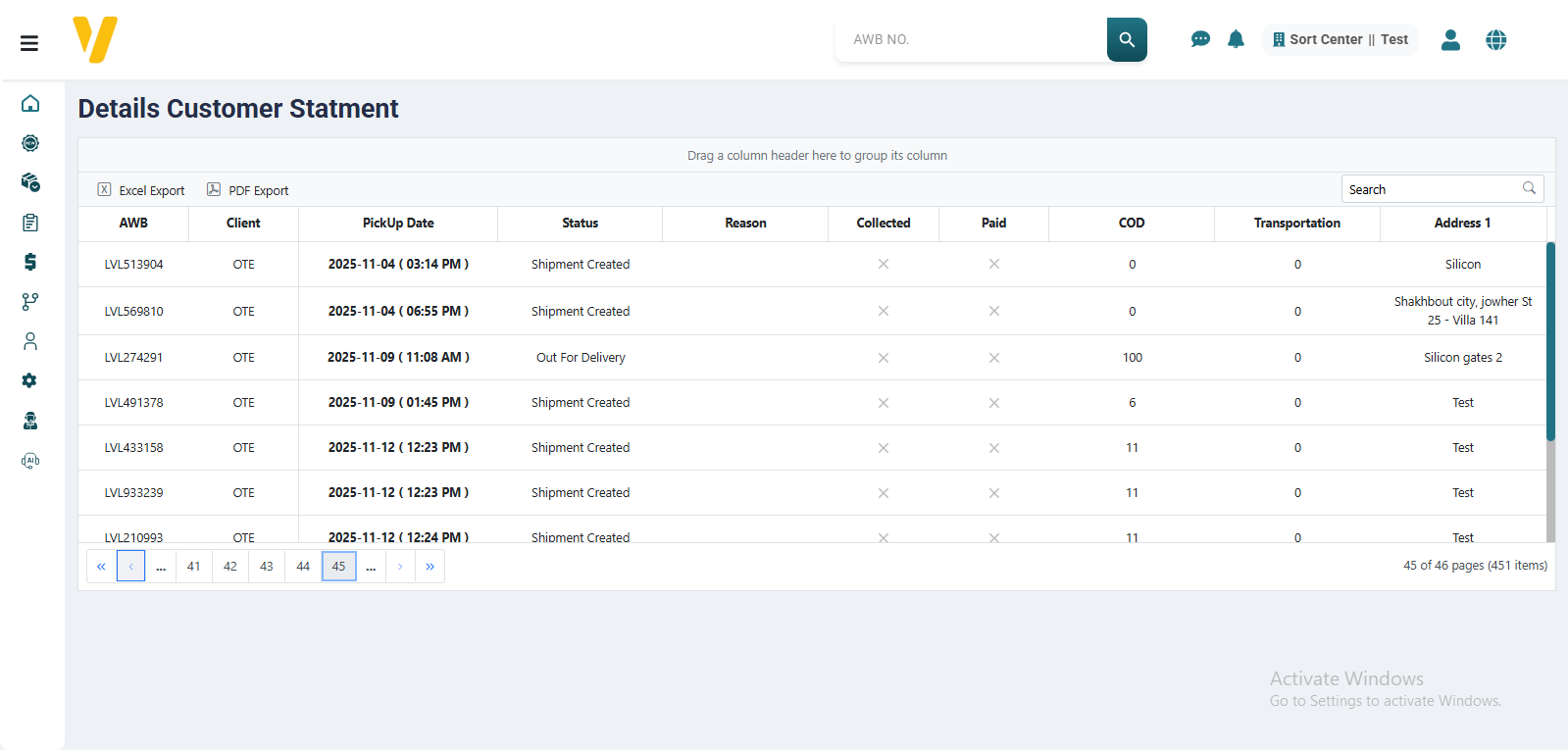The image size is (1568, 750).
Task: Click the AWB search magnifier button
Action: 1127,39
